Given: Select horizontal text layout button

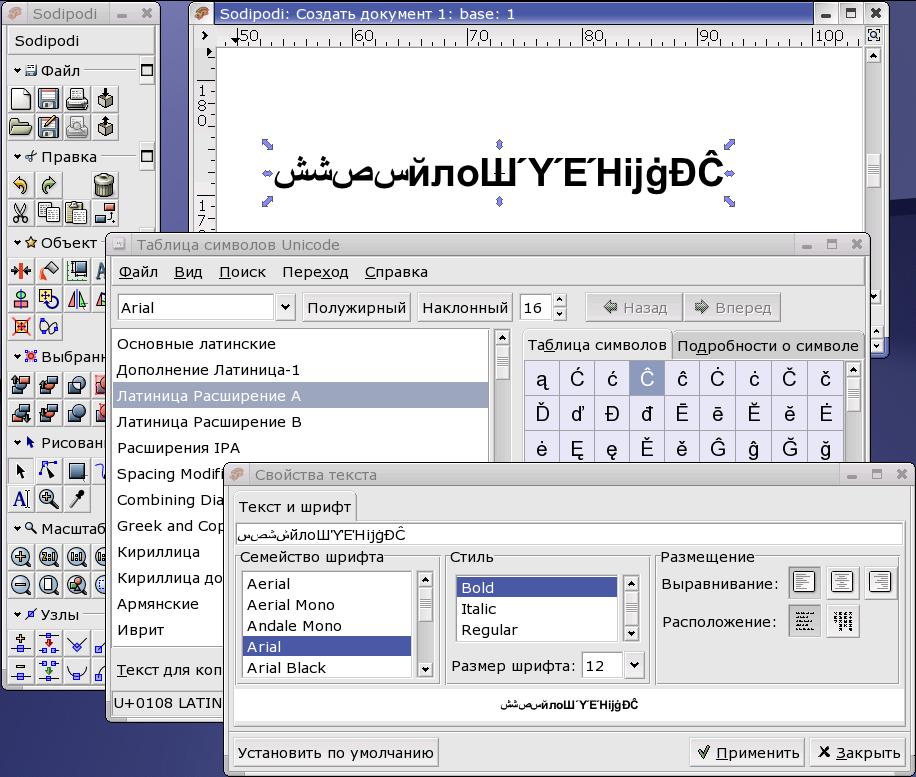Looking at the screenshot, I should click(x=804, y=621).
